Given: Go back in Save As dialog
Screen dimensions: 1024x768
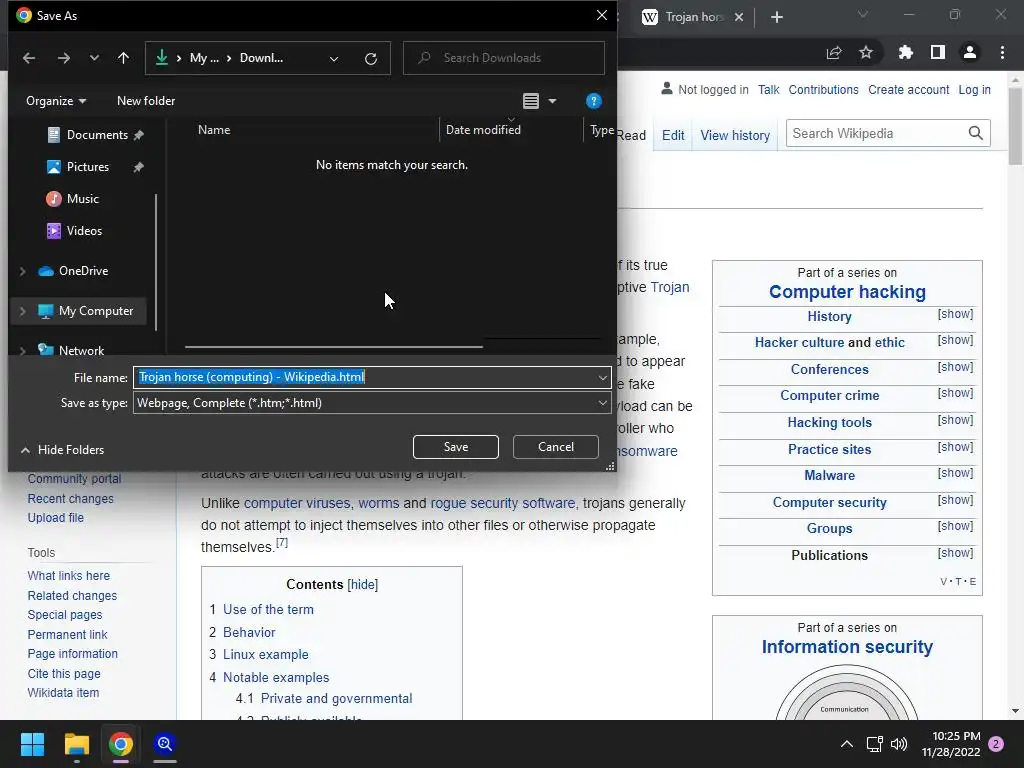Looking at the screenshot, I should tap(29, 58).
